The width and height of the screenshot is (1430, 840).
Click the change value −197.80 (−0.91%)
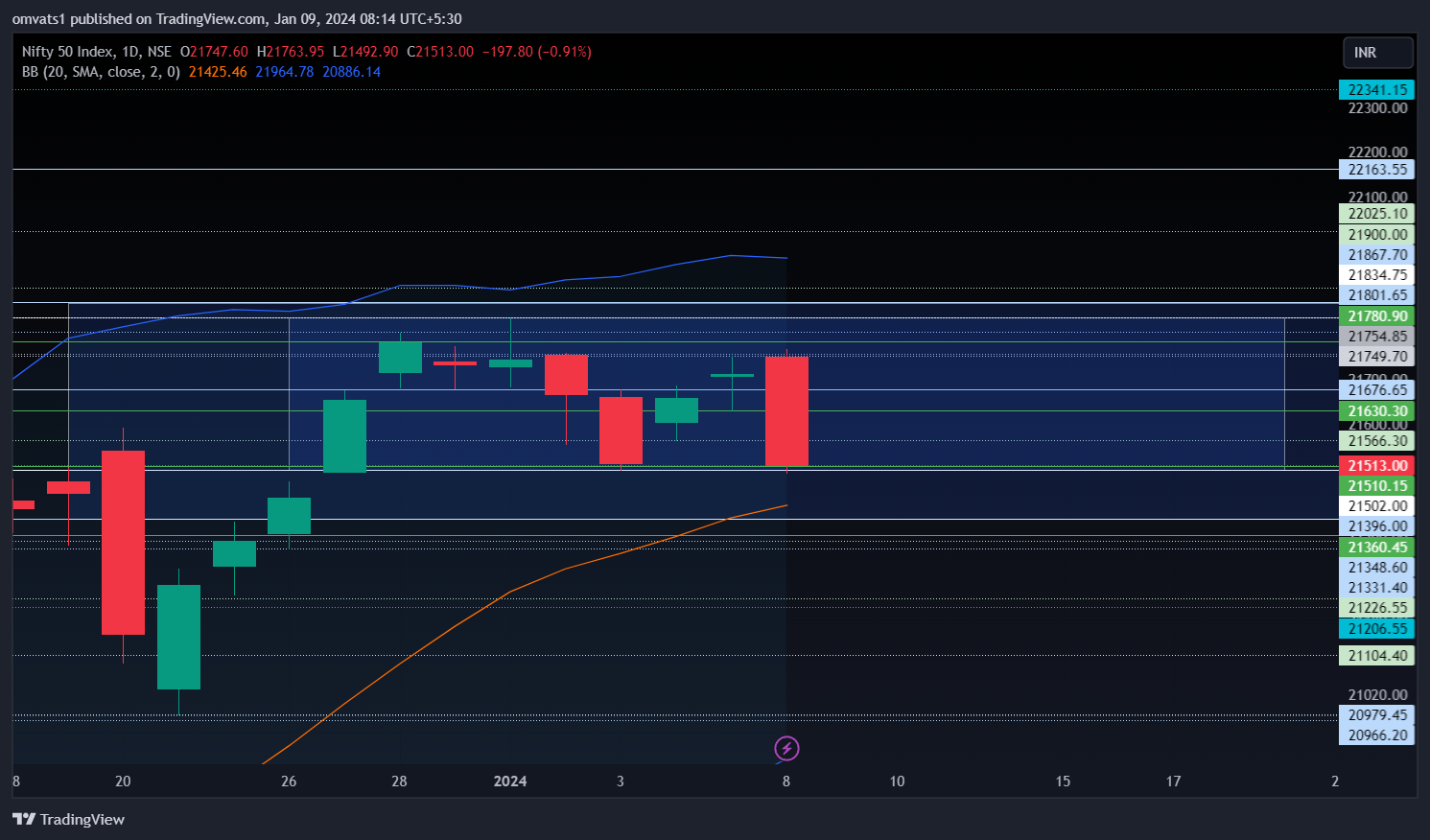point(536,52)
